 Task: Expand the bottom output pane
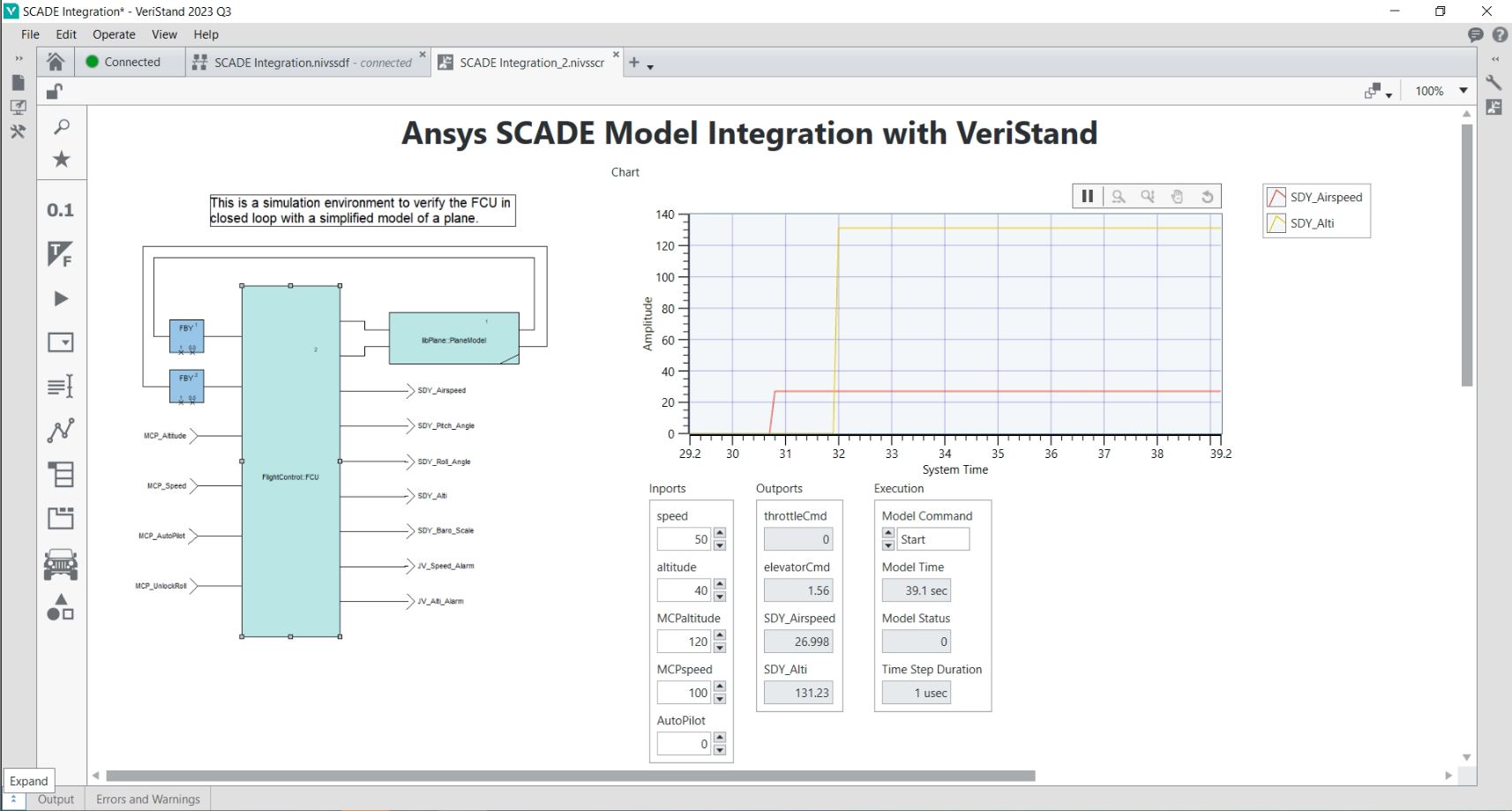(13, 799)
